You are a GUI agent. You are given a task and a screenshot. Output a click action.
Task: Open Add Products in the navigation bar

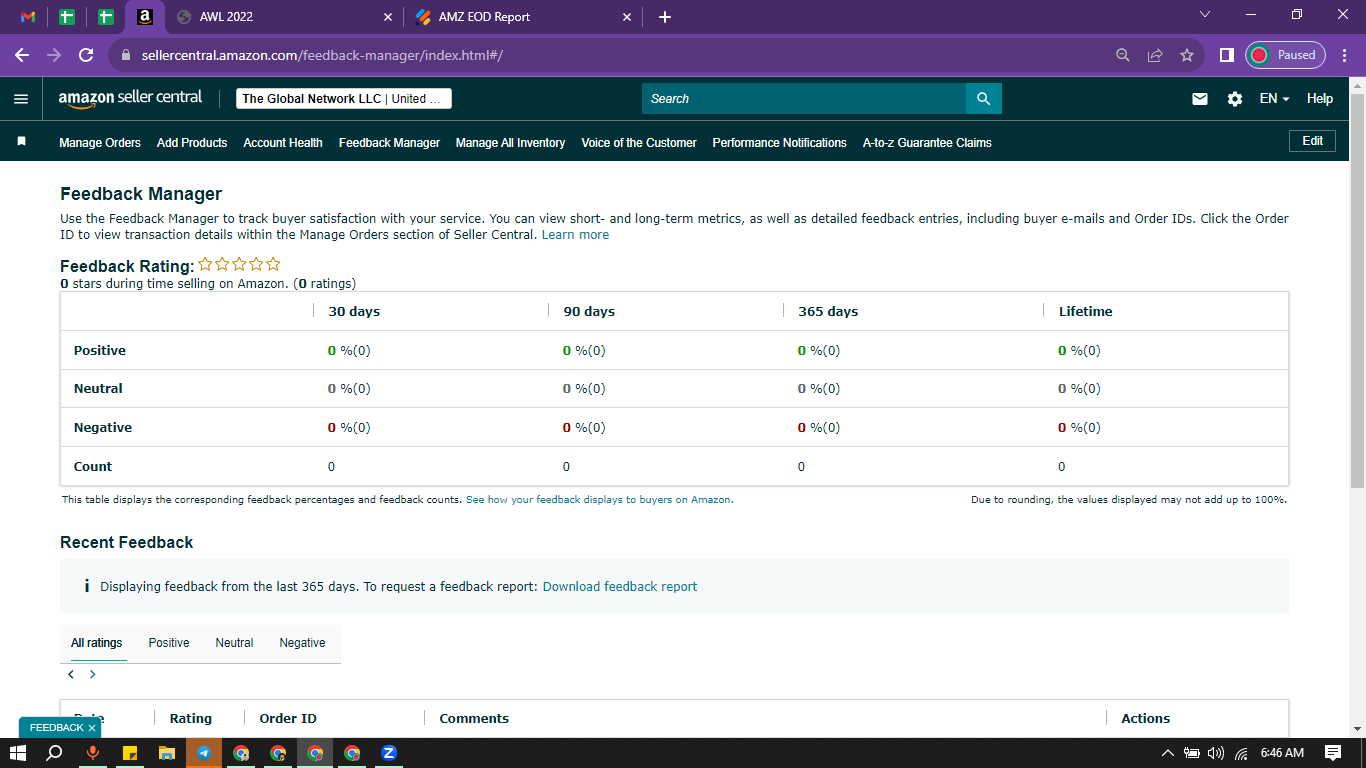(x=192, y=143)
